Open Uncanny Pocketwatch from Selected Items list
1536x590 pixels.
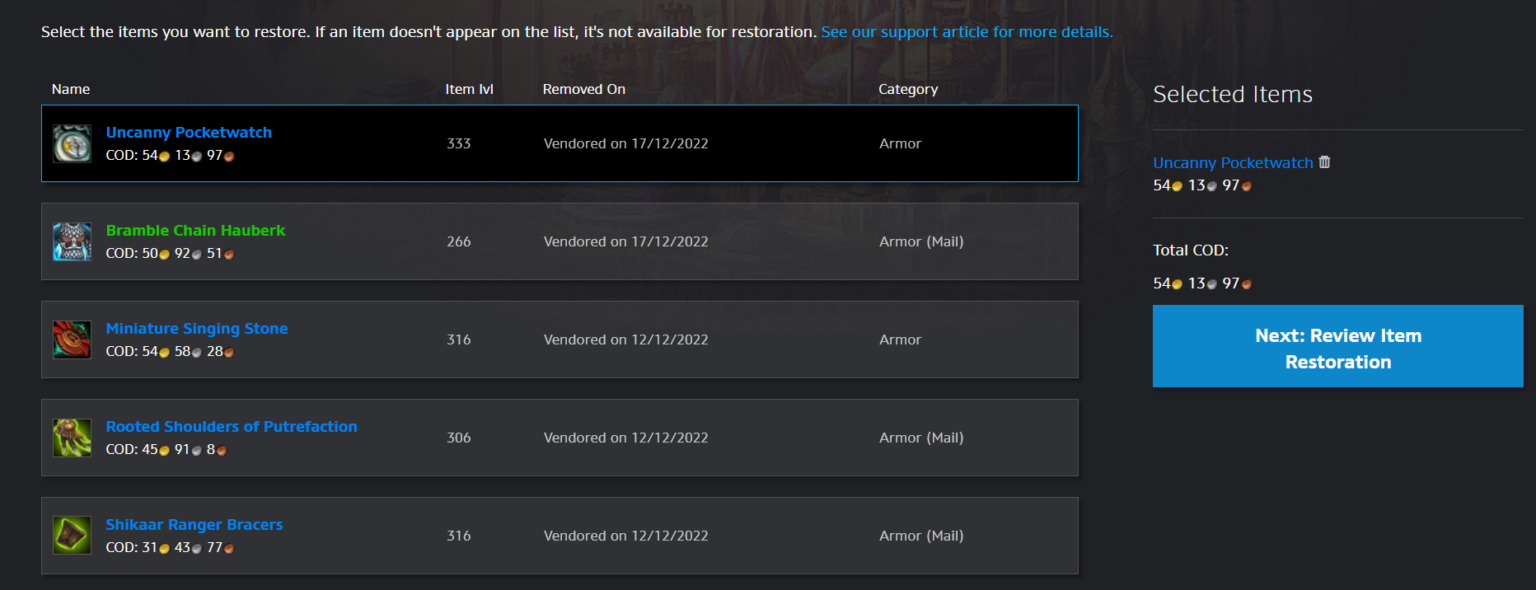(x=1233, y=162)
